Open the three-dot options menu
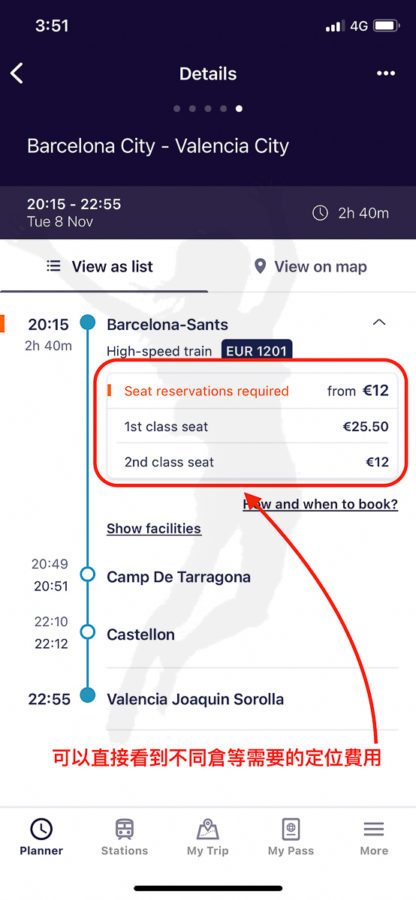Viewport: 416px width, 900px height. 386,73
